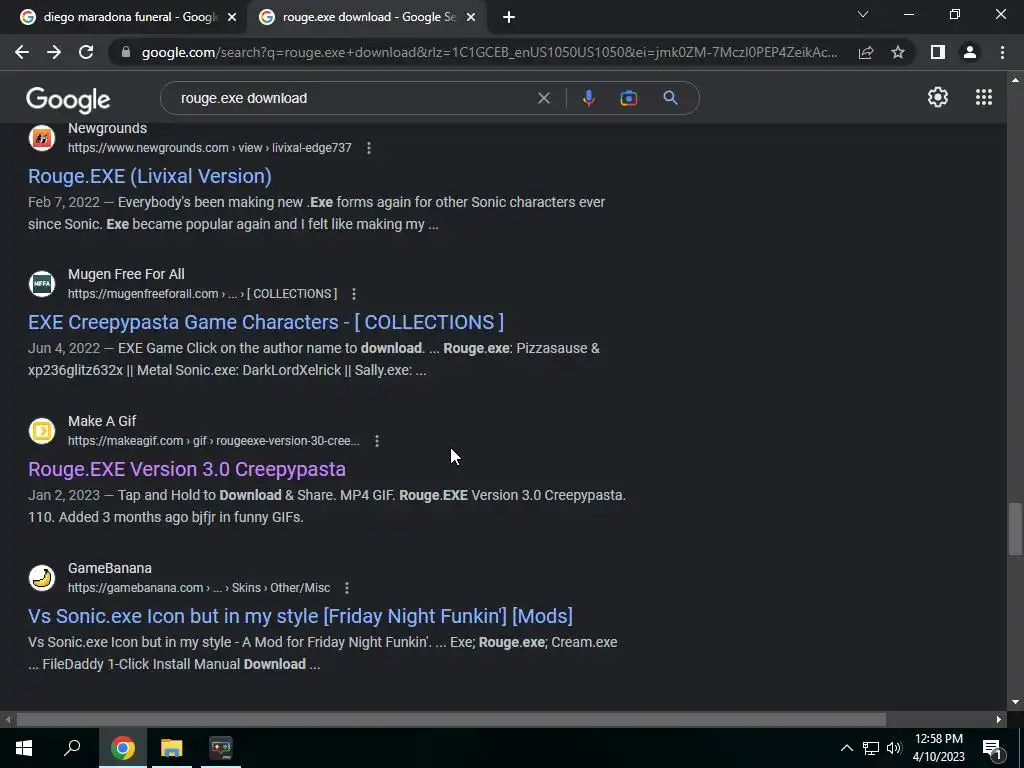
Task: Open Vs Sonic.exe Icon mod result
Action: point(300,616)
